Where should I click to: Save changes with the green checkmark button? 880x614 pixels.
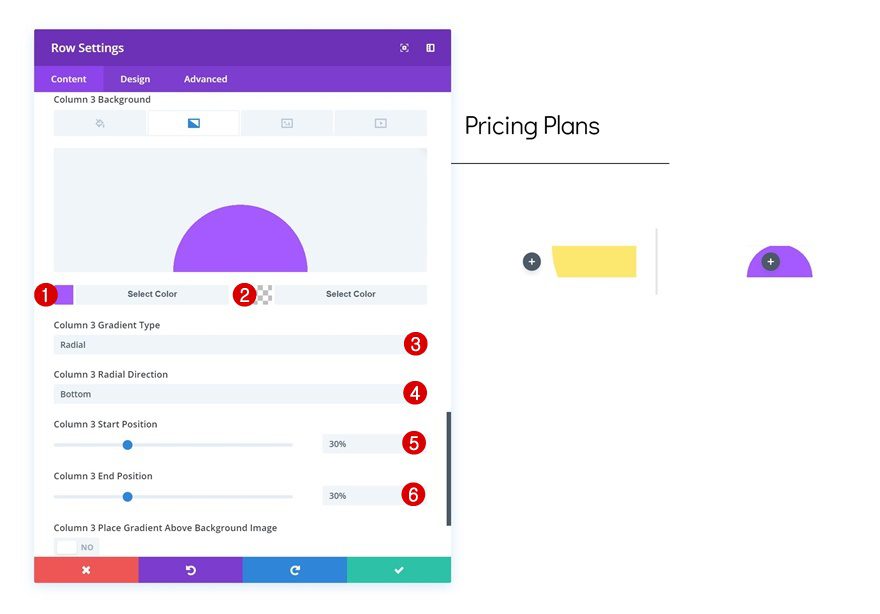click(398, 568)
